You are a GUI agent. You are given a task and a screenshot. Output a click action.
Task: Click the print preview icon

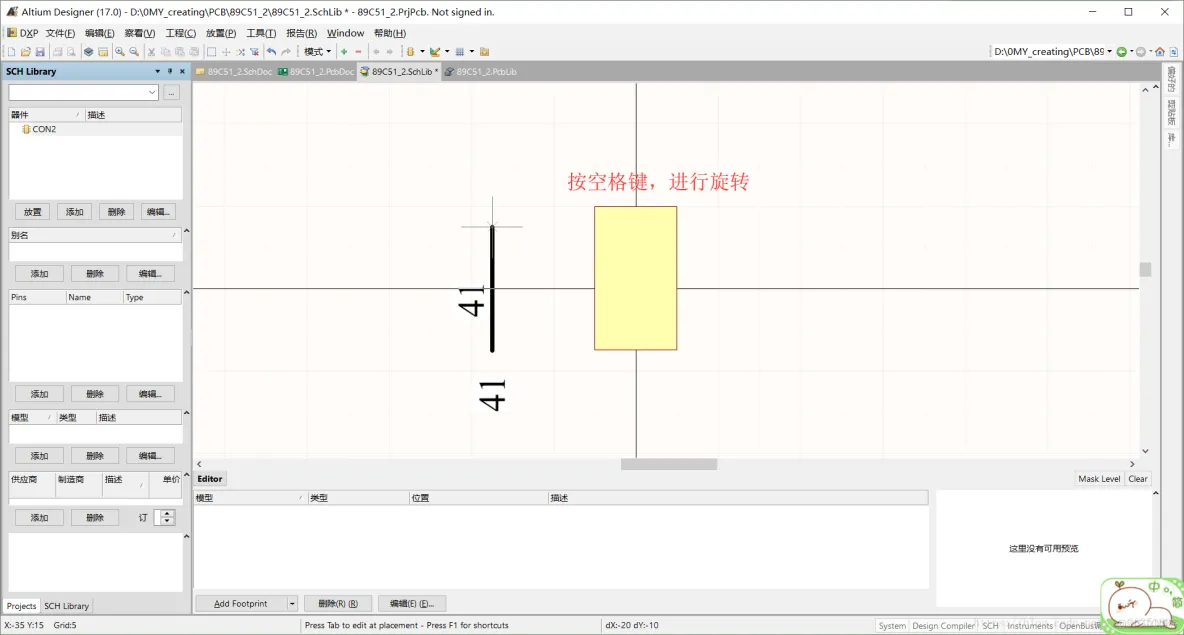[71, 52]
